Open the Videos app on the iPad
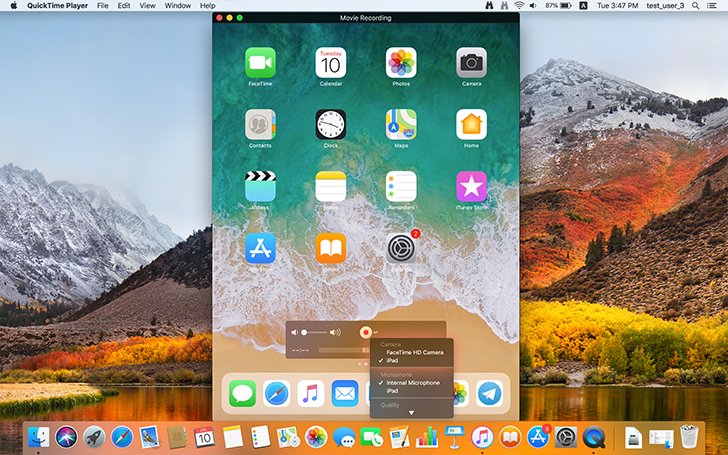This screenshot has height=455, width=728. coord(260,187)
